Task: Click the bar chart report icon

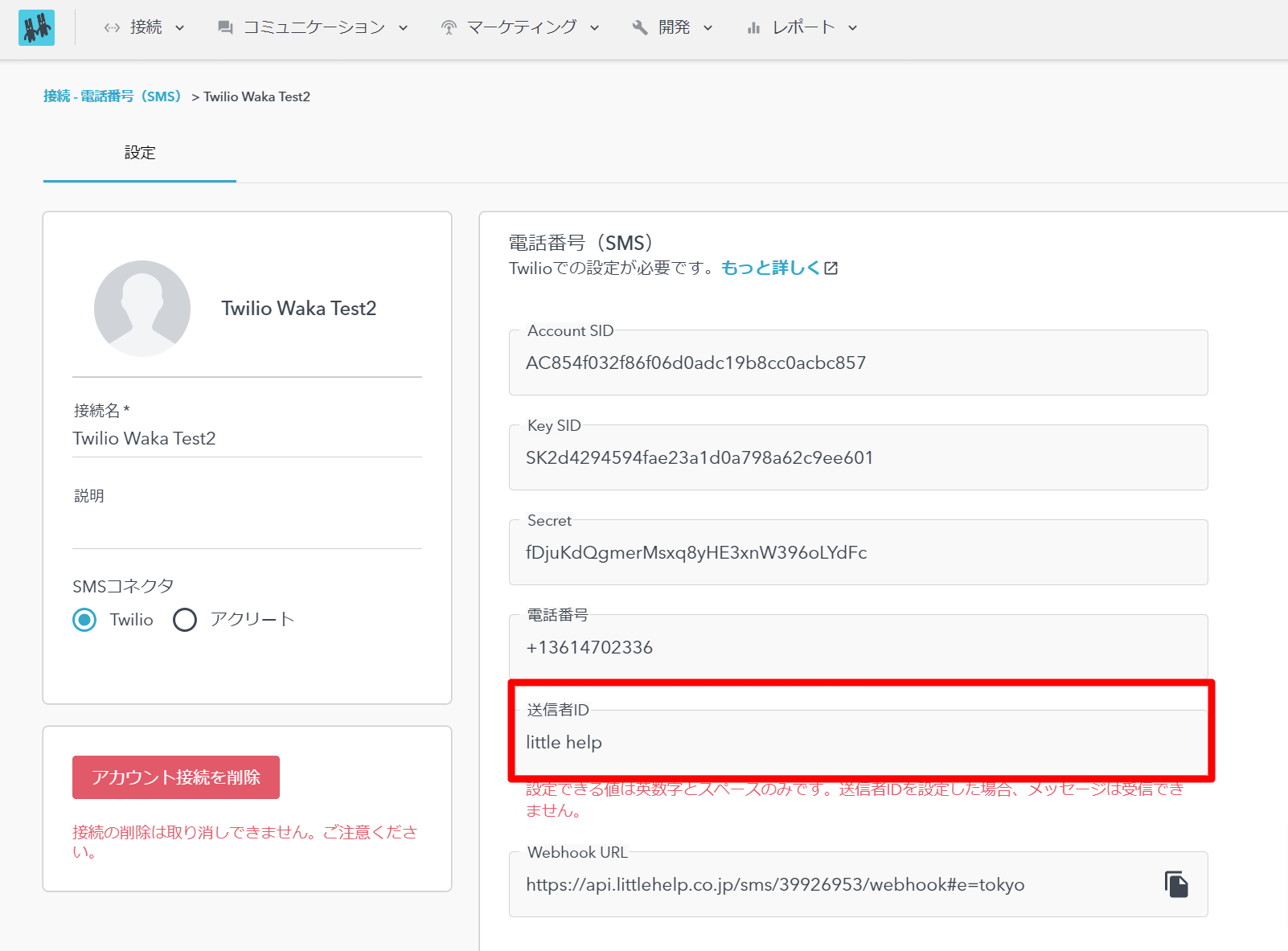Action: click(753, 28)
